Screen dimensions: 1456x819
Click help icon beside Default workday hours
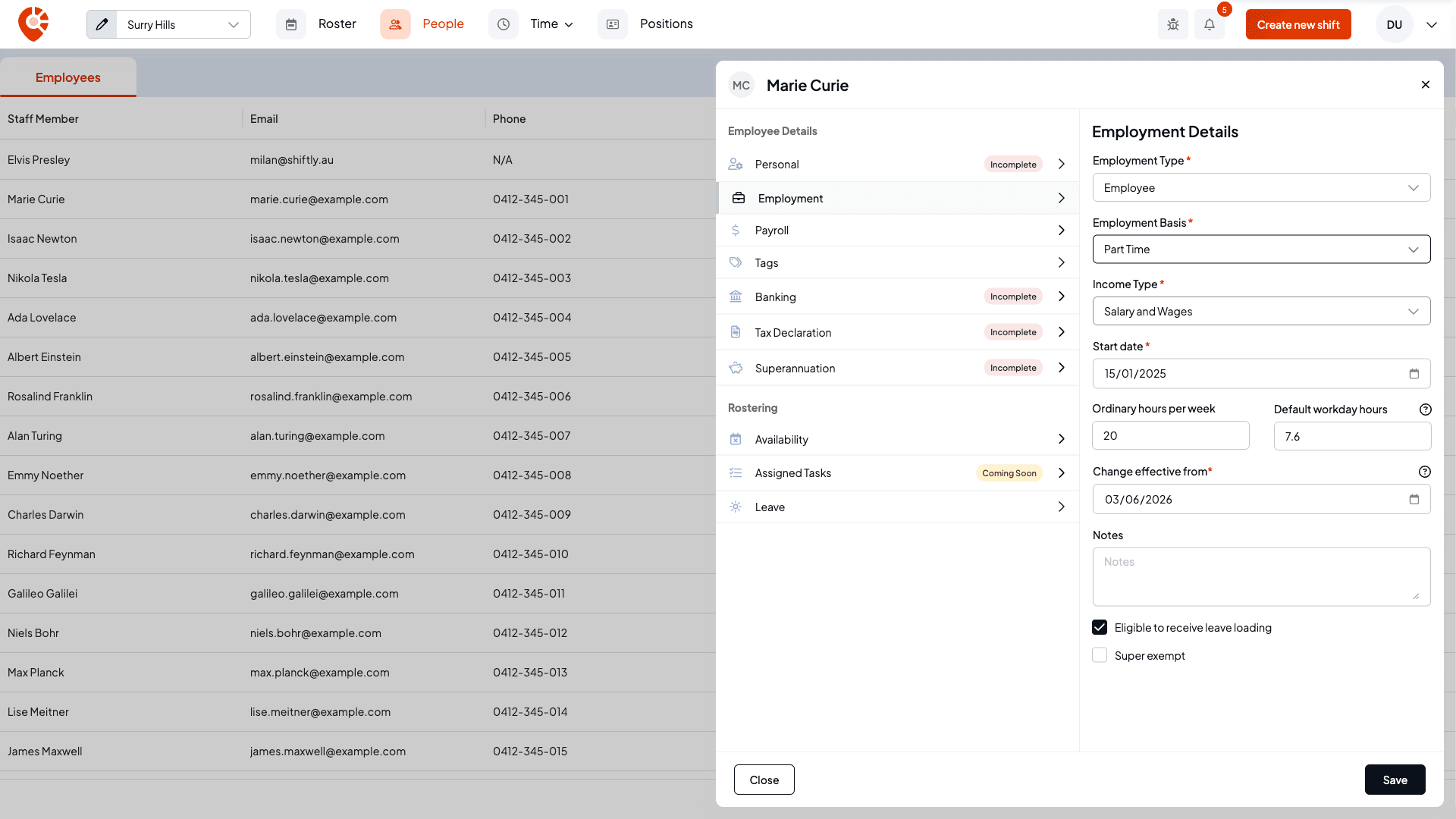[x=1425, y=409]
